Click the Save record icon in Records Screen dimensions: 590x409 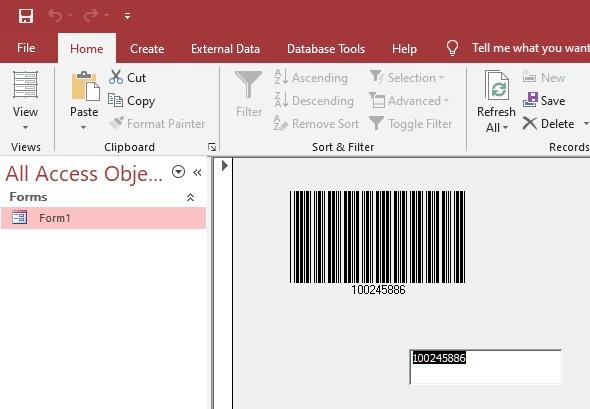point(530,100)
